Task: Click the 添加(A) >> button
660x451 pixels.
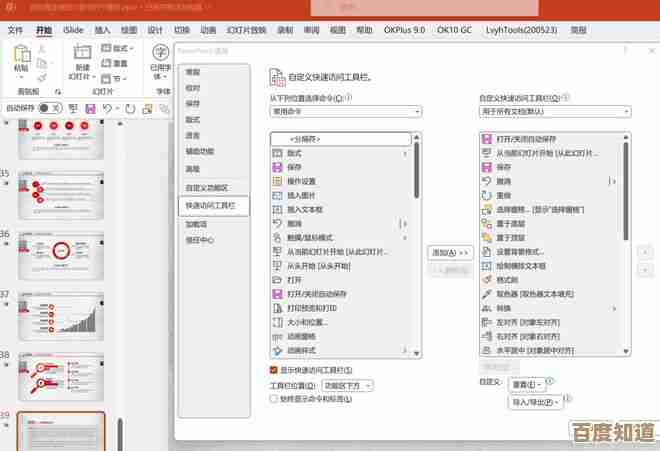Action: [x=450, y=253]
